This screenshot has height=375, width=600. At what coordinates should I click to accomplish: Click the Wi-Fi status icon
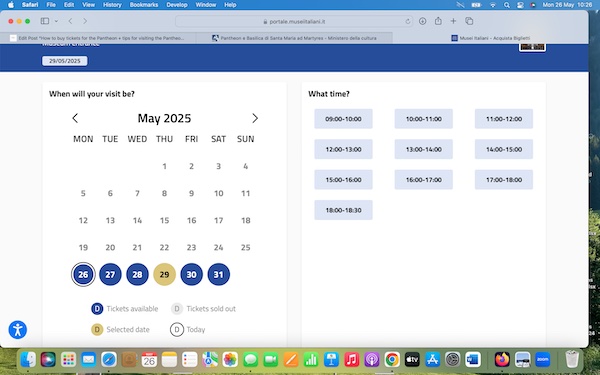(x=493, y=5)
